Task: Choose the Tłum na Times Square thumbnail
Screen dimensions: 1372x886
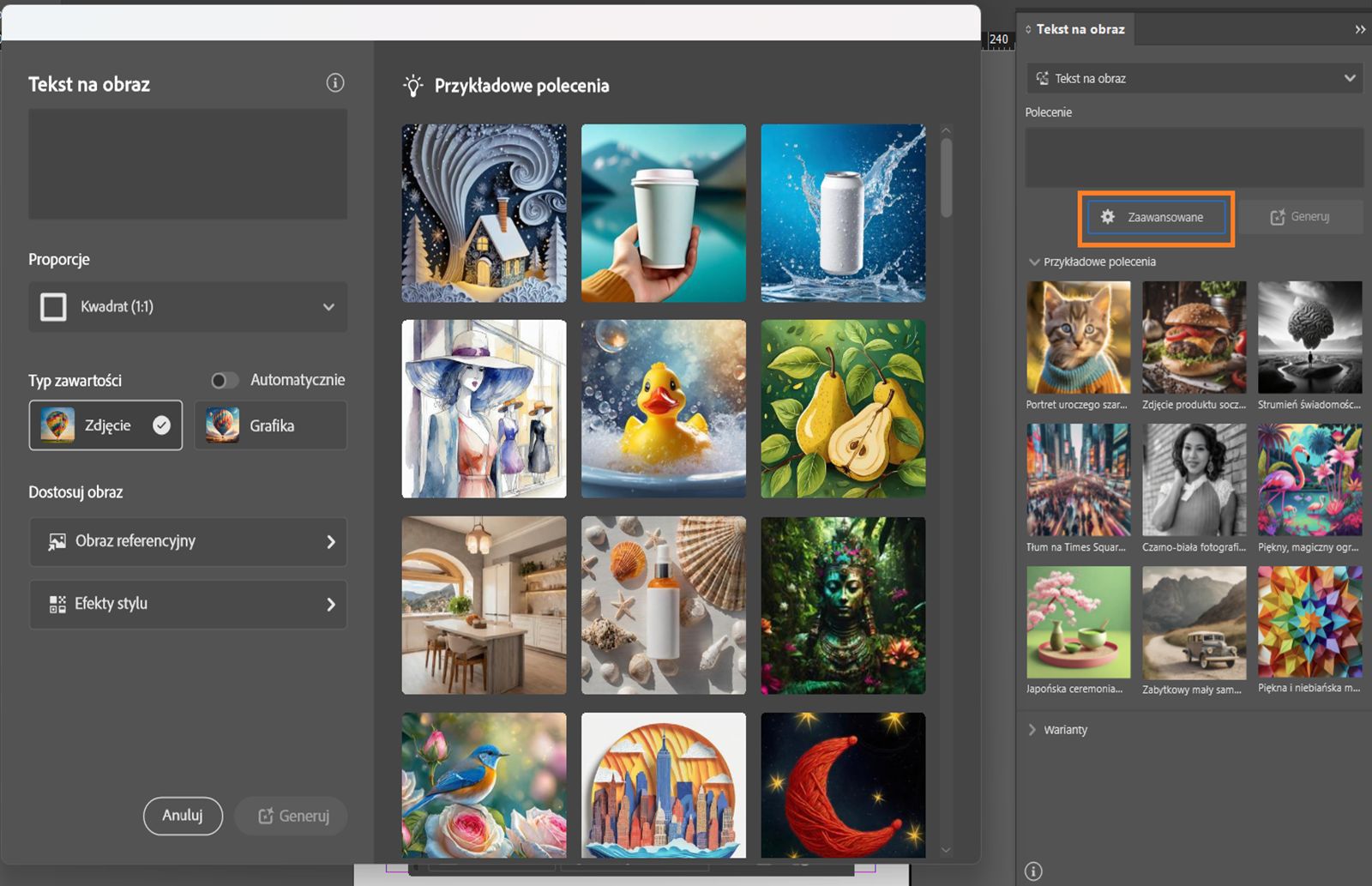Action: click(1078, 479)
